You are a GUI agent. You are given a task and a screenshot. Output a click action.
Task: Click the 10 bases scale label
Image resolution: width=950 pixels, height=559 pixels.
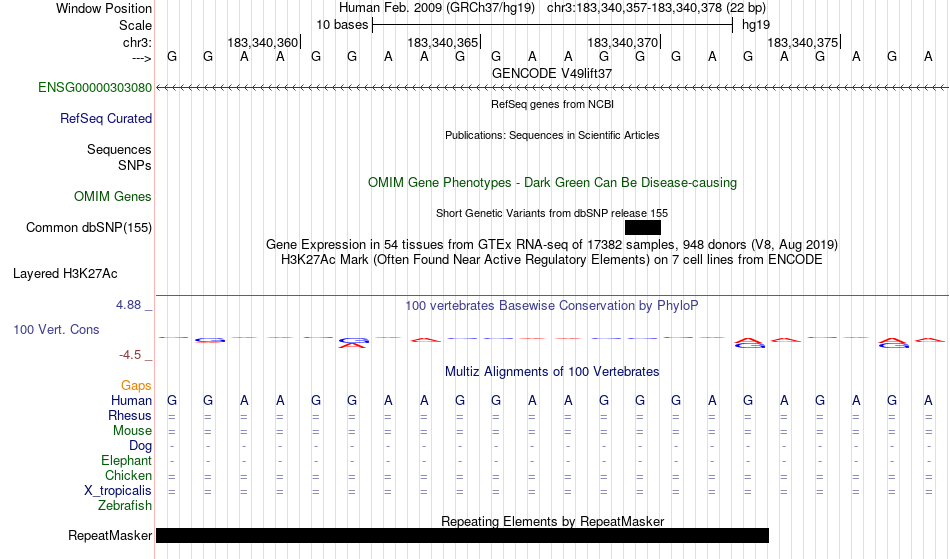point(342,25)
